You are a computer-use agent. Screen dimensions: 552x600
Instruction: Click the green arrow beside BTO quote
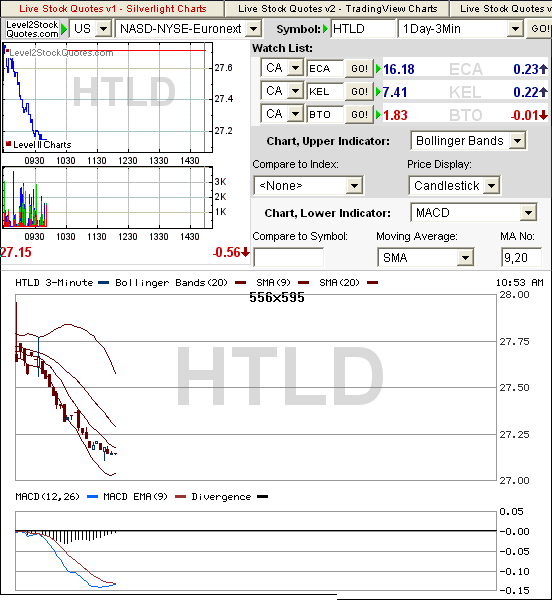tap(378, 115)
